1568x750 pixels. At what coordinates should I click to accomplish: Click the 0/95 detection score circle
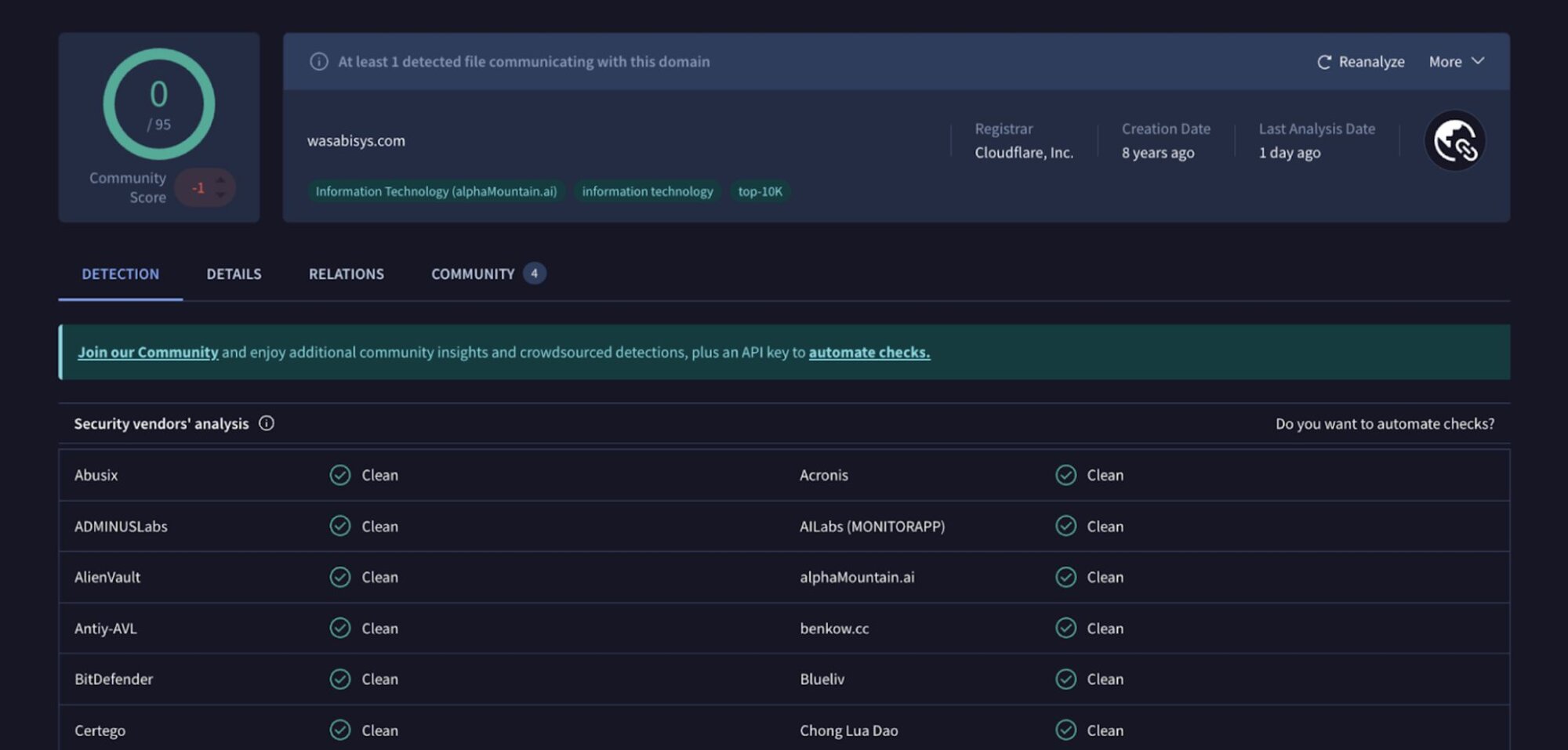pyautogui.click(x=159, y=104)
